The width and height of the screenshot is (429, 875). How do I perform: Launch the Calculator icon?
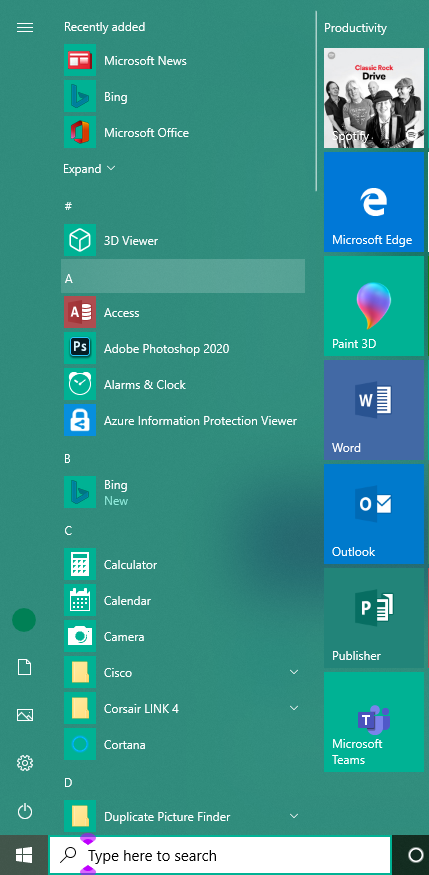click(x=80, y=564)
